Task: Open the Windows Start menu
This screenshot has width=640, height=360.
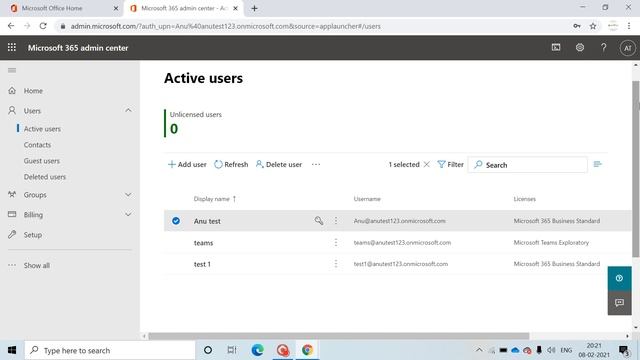Action: point(12,350)
